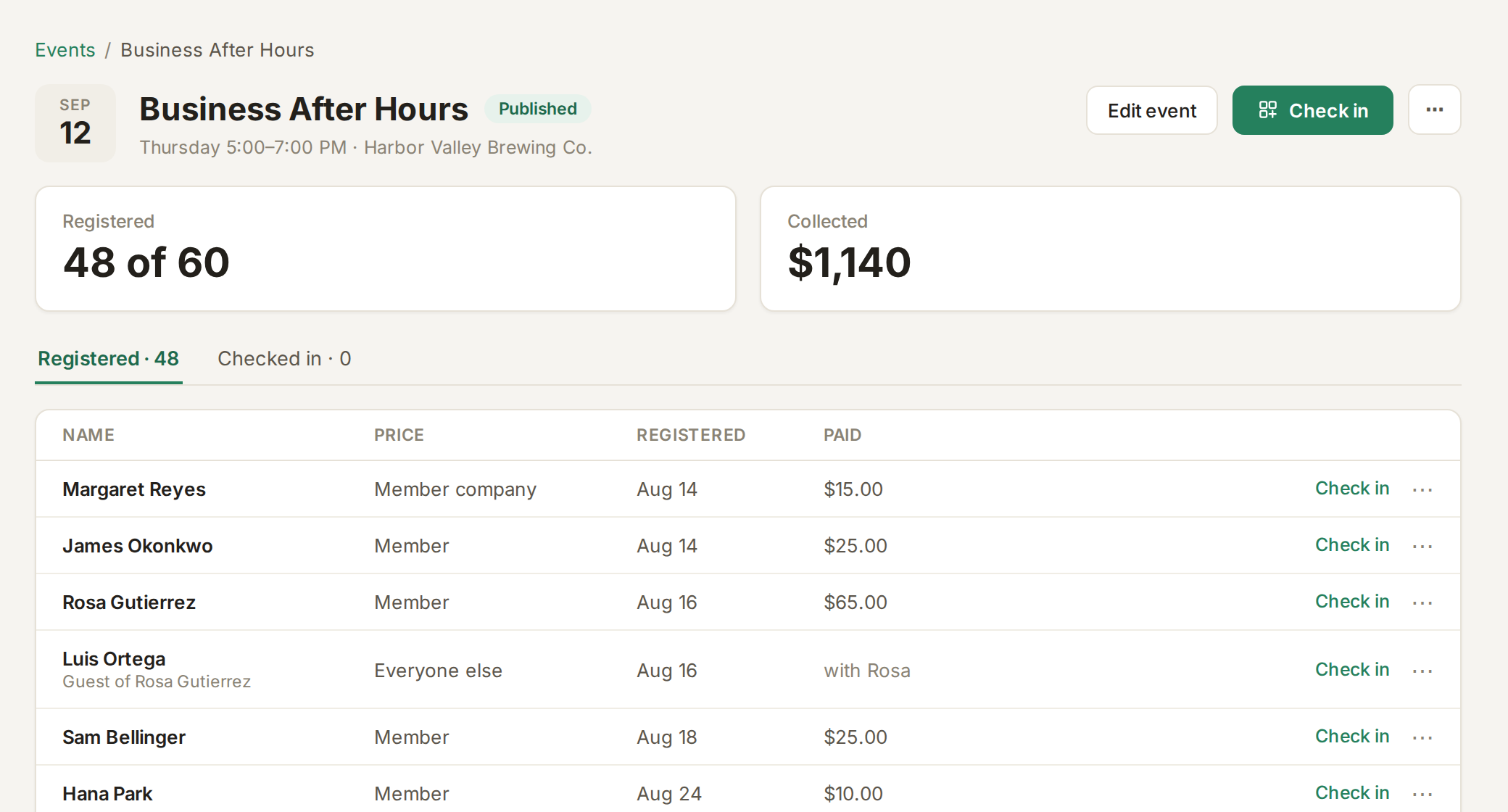Open row options for Rosa Gutierrez
Viewport: 1508px width, 812px height.
[1422, 602]
